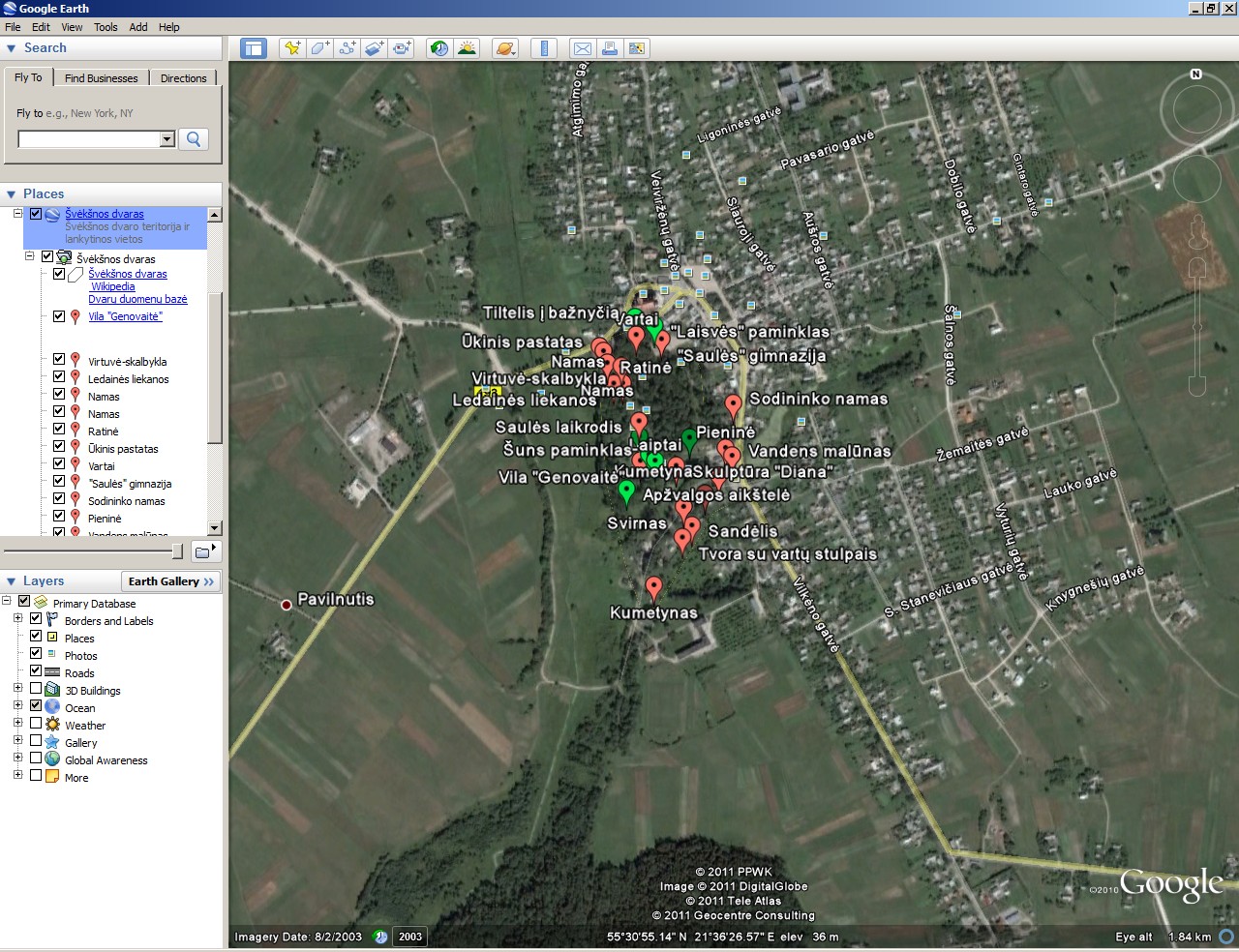
Task: Open the Wikipedia link in Places
Action: (x=113, y=286)
